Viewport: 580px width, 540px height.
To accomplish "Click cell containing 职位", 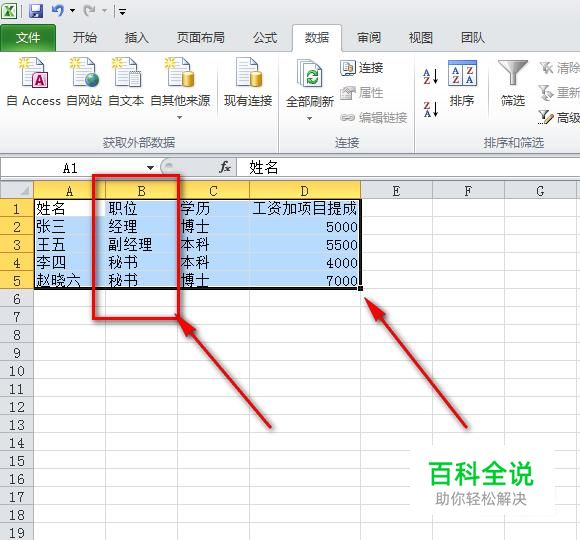I will (141, 209).
